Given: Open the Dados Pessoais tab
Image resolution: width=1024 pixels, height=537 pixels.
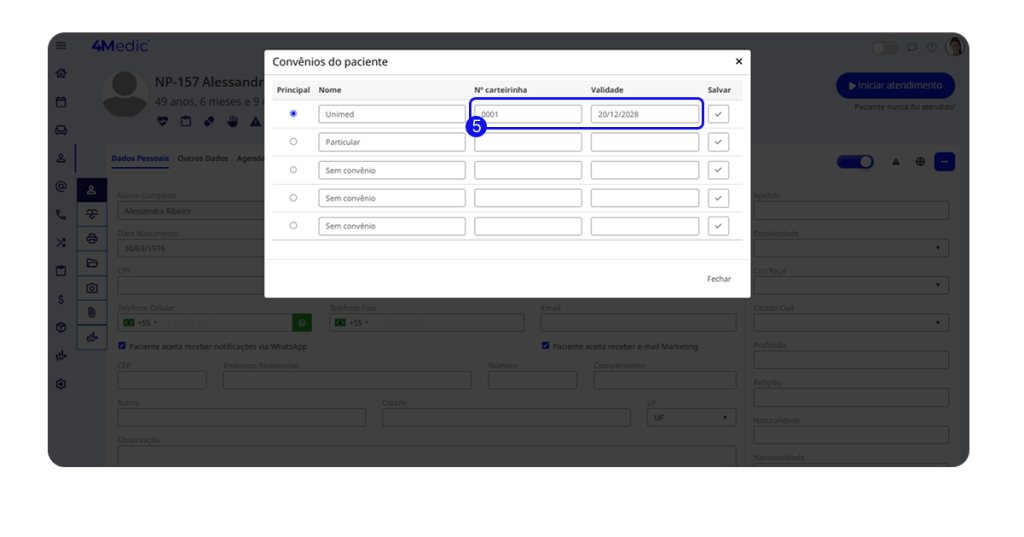Looking at the screenshot, I should (140, 159).
